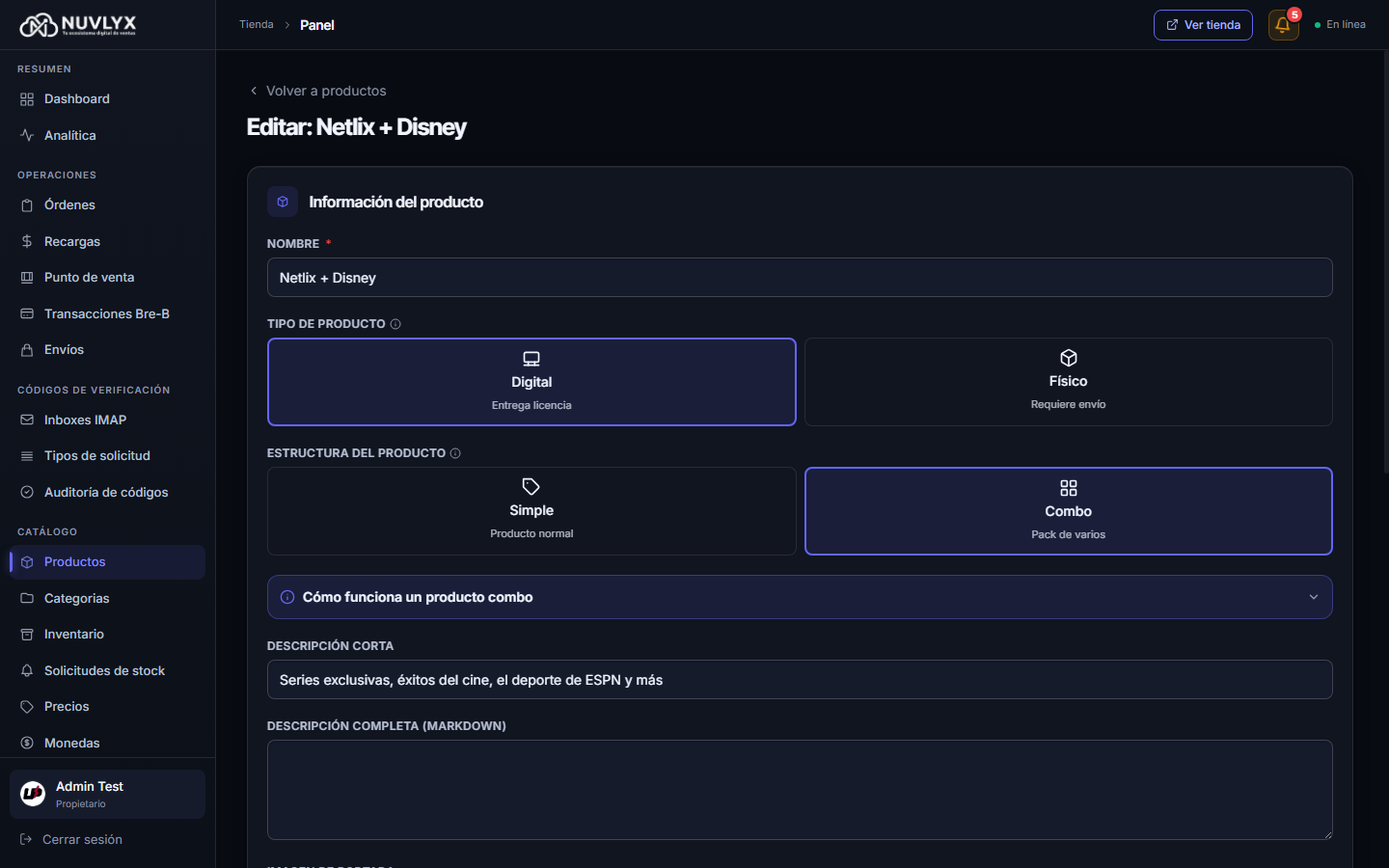Click the Analítica pulse icon
Image resolution: width=1389 pixels, height=868 pixels.
[x=27, y=136]
